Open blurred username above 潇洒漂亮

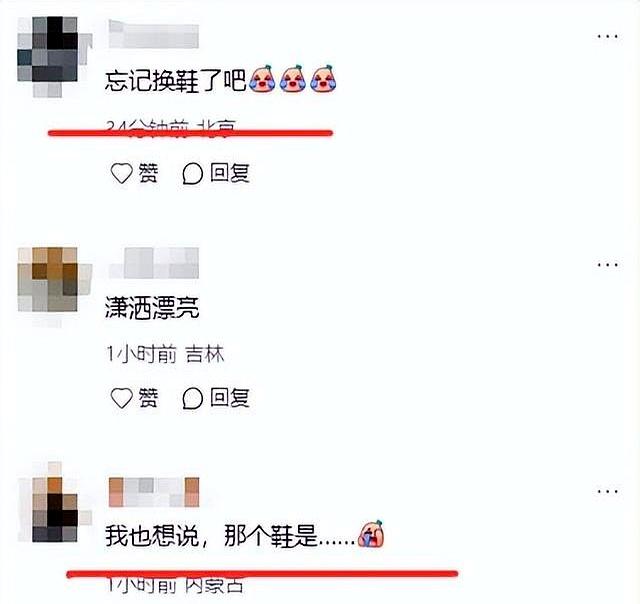pos(154,263)
